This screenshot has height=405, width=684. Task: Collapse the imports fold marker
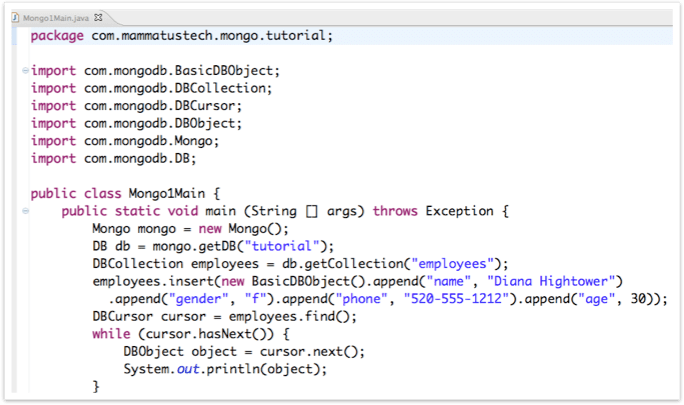click(x=25, y=70)
